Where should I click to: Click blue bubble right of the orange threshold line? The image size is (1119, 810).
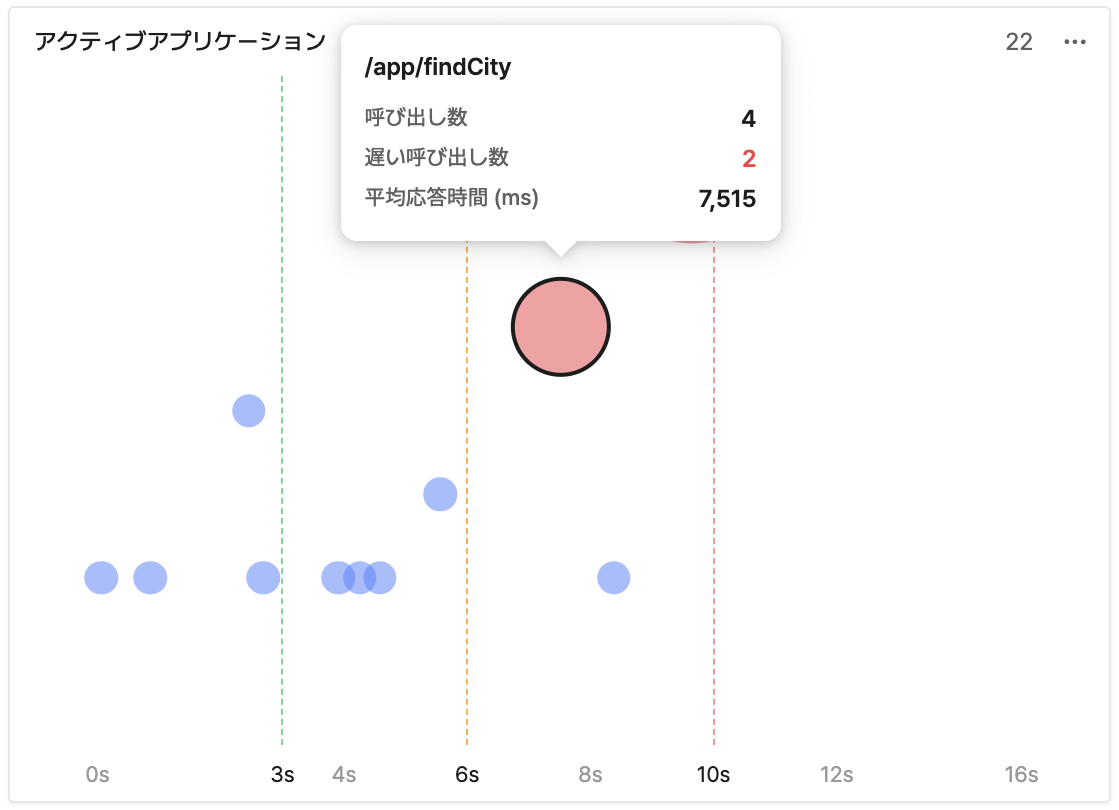click(613, 578)
